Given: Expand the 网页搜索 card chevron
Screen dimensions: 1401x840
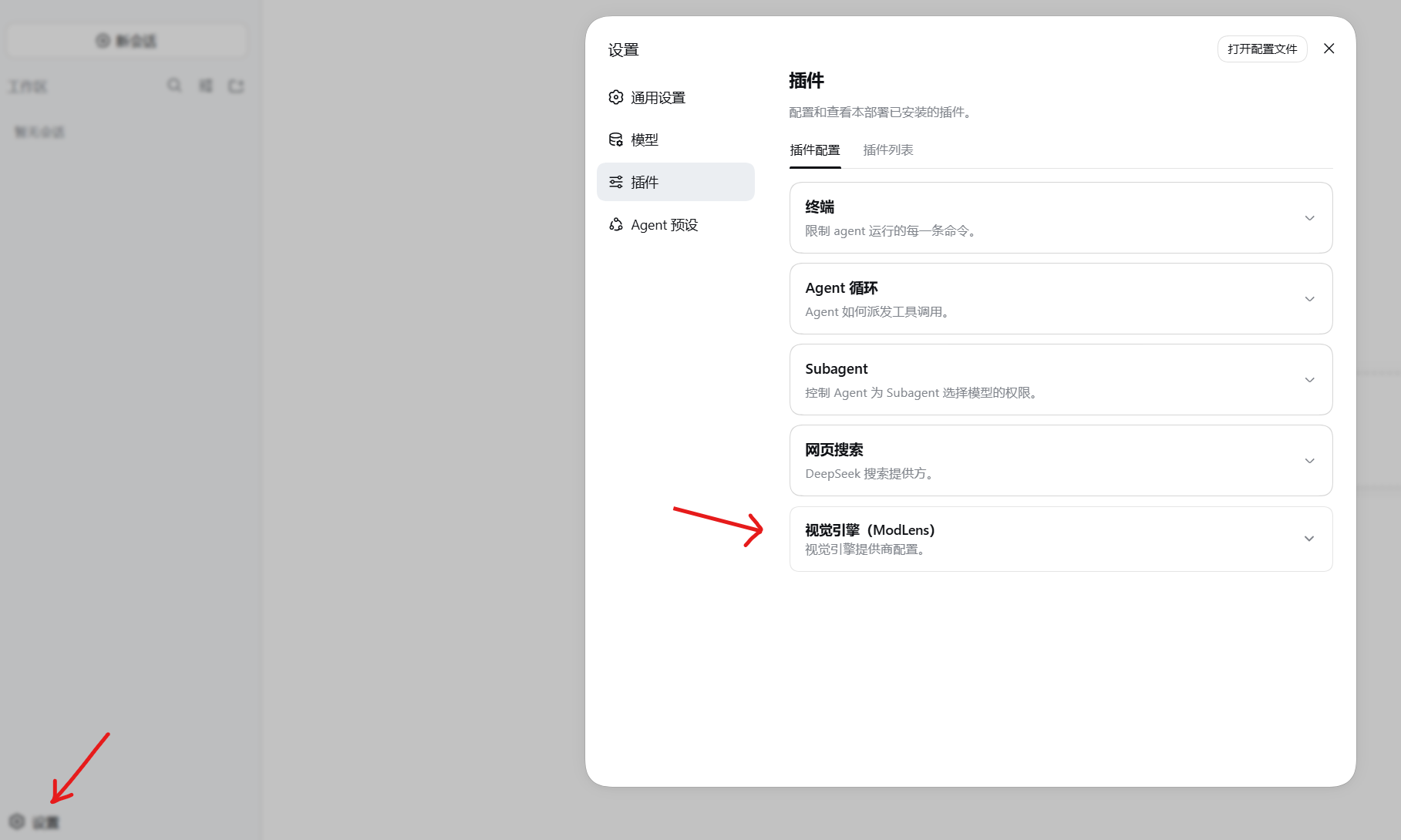Looking at the screenshot, I should click(1309, 461).
